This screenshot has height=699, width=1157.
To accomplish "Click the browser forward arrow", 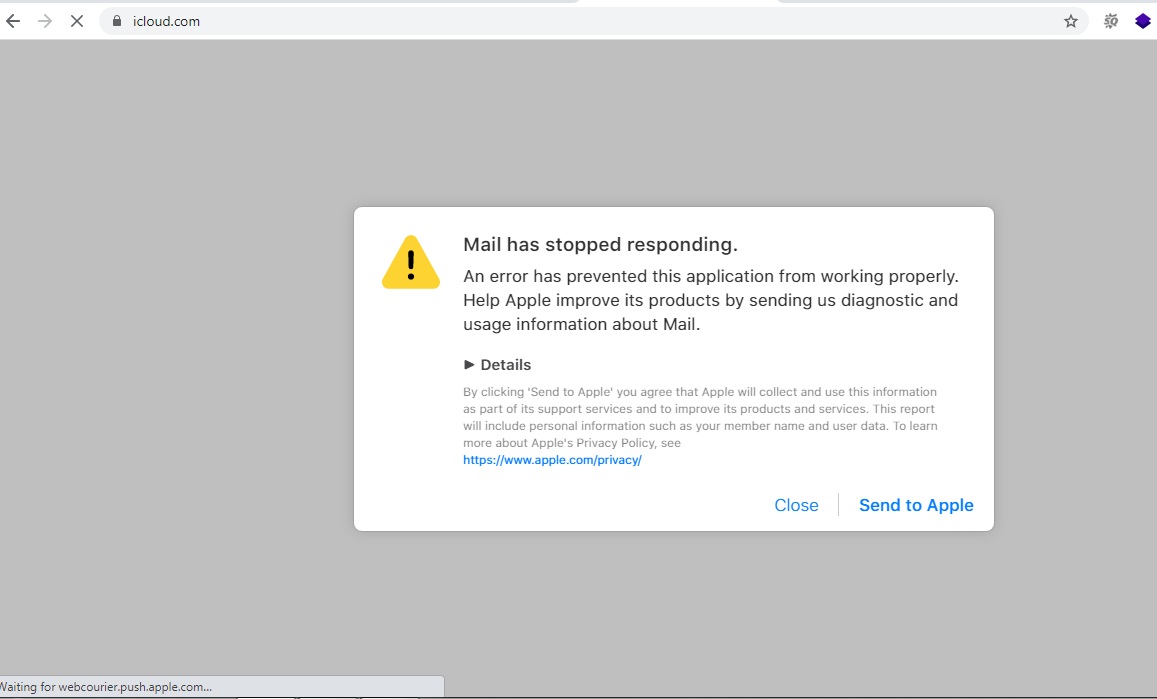I will 45,21.
